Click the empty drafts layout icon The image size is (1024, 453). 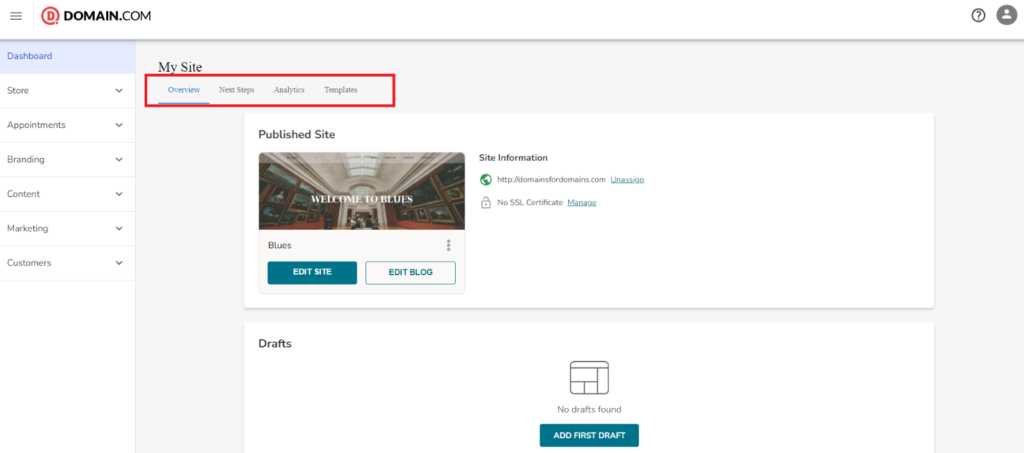(589, 377)
